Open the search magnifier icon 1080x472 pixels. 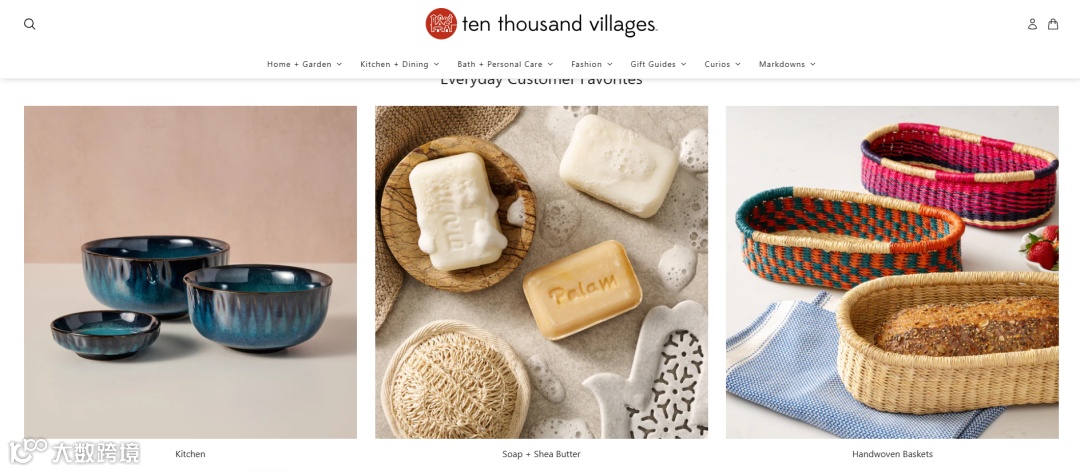pyautogui.click(x=30, y=24)
